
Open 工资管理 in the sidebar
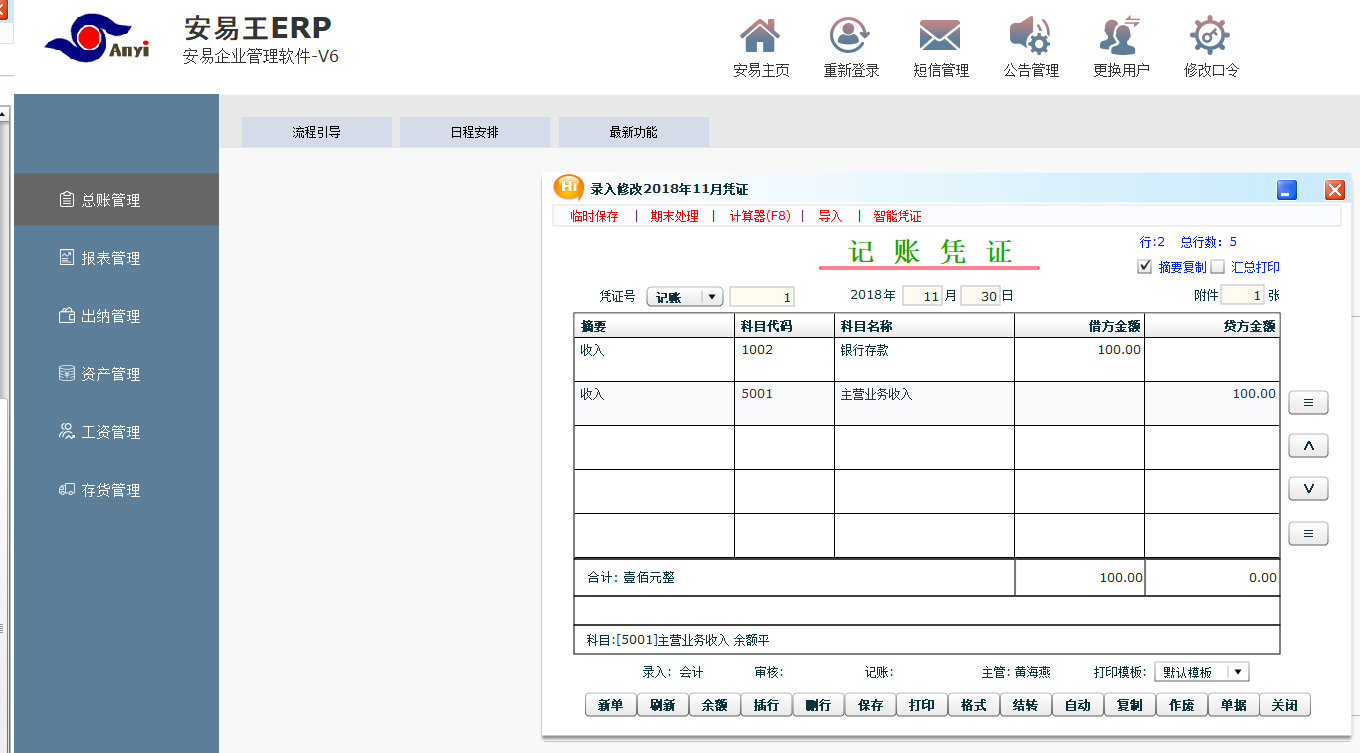click(116, 432)
